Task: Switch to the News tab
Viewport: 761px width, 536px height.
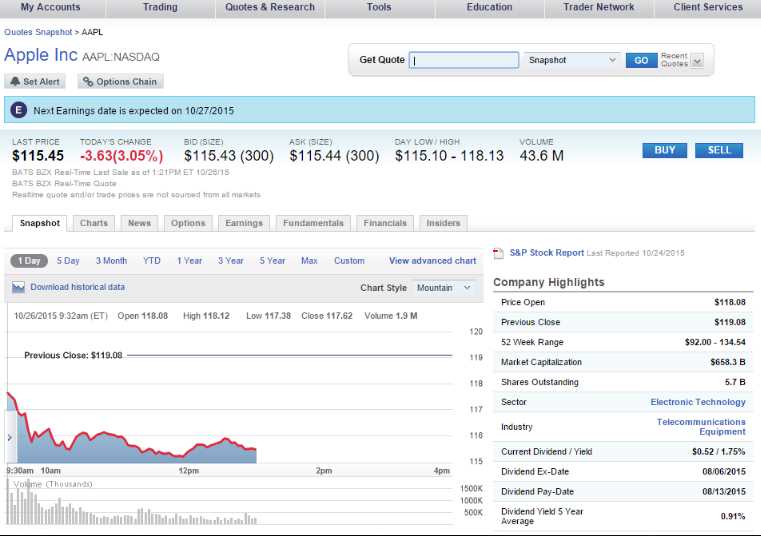Action: pyautogui.click(x=139, y=223)
